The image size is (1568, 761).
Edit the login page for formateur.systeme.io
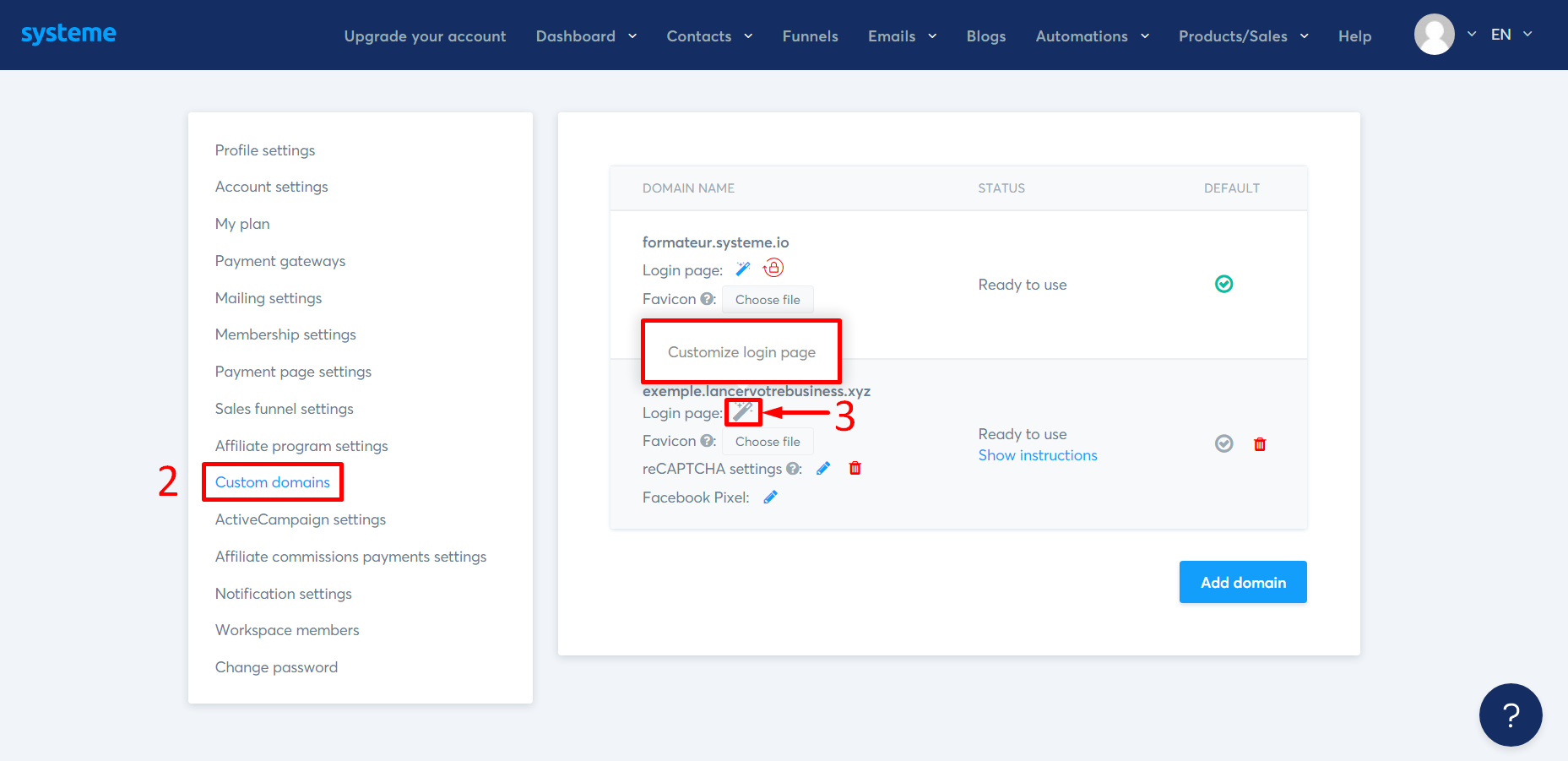[x=742, y=269]
